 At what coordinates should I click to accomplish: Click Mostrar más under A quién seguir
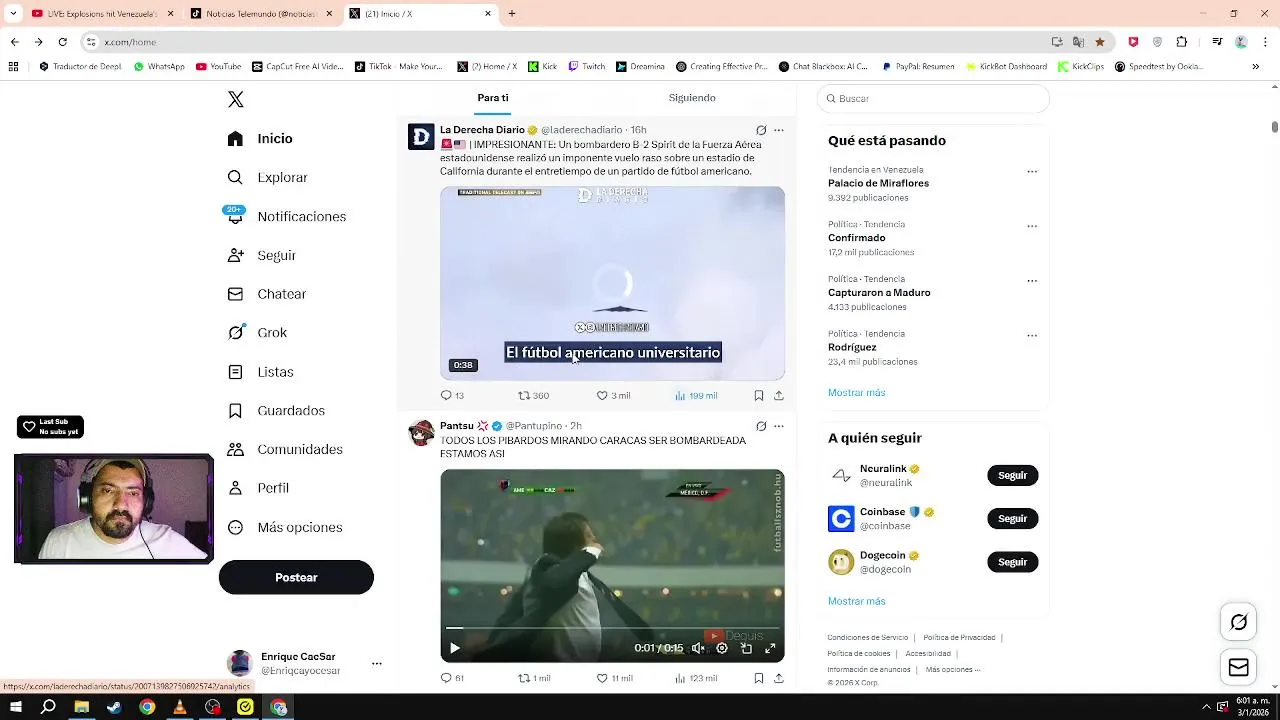(856, 601)
